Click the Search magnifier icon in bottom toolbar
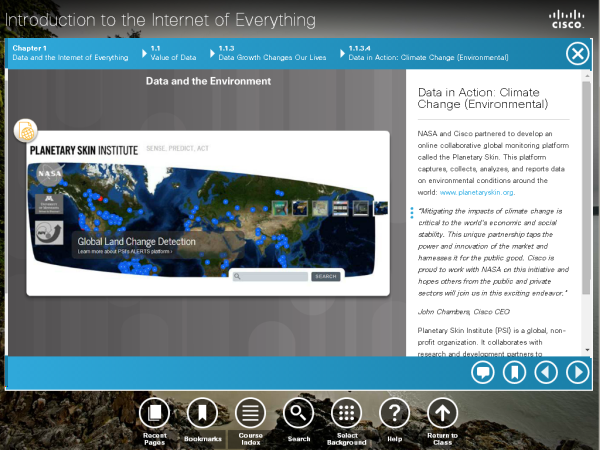Viewport: 600px width, 450px height. pos(298,412)
